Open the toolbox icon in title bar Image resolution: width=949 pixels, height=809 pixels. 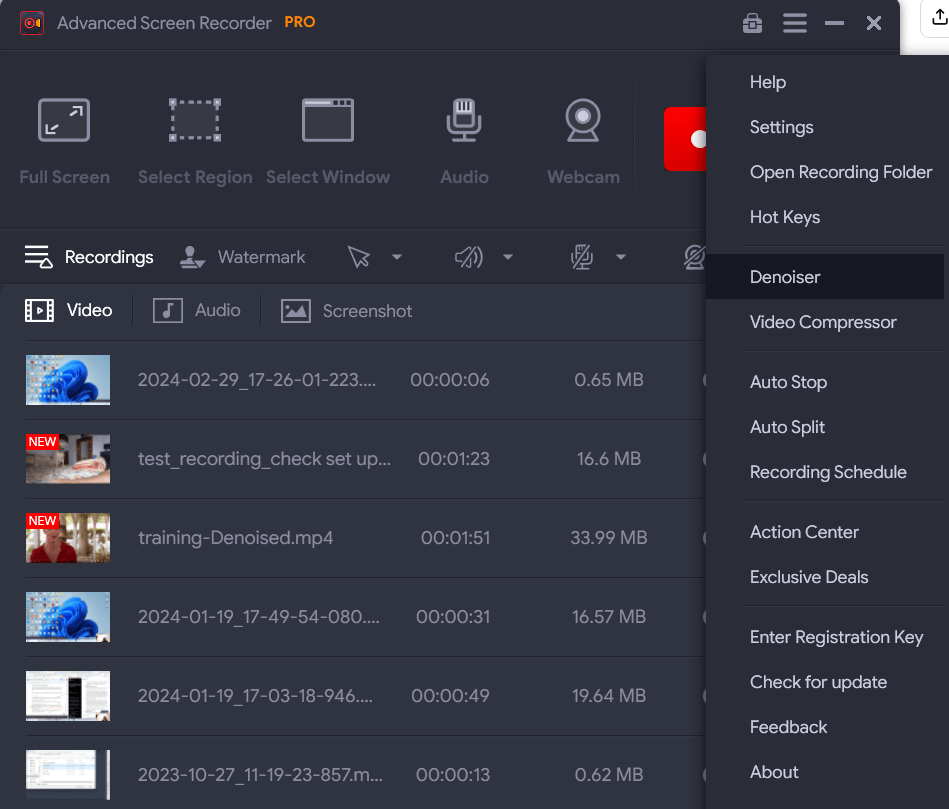pos(752,23)
